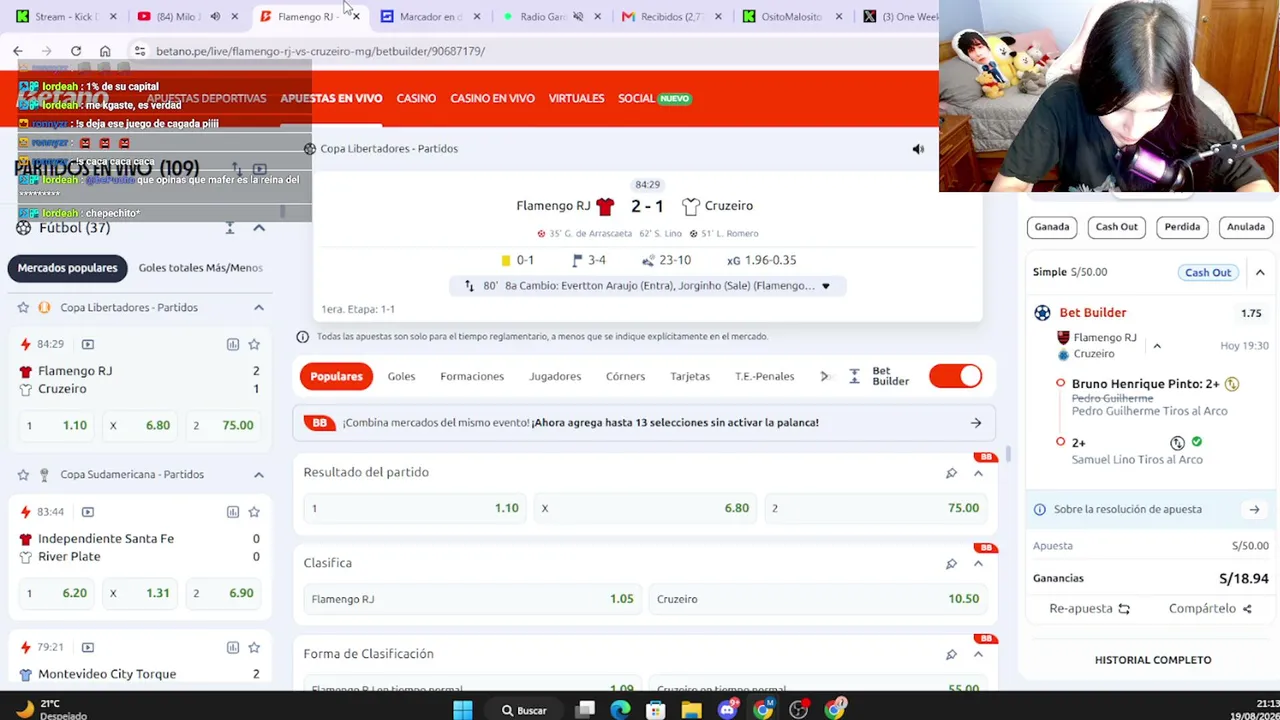This screenshot has height=720, width=1280.
Task: Click the swap icon beside Samuel Lino selection
Action: click(1177, 443)
